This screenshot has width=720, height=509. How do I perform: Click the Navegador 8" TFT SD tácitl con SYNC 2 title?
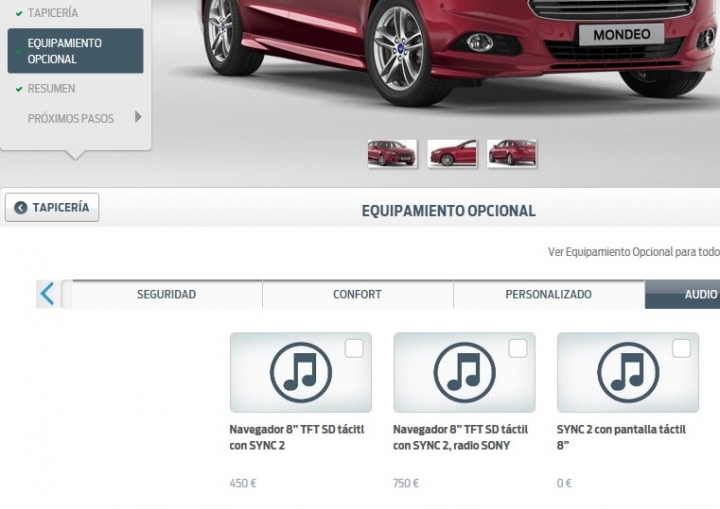(x=297, y=437)
